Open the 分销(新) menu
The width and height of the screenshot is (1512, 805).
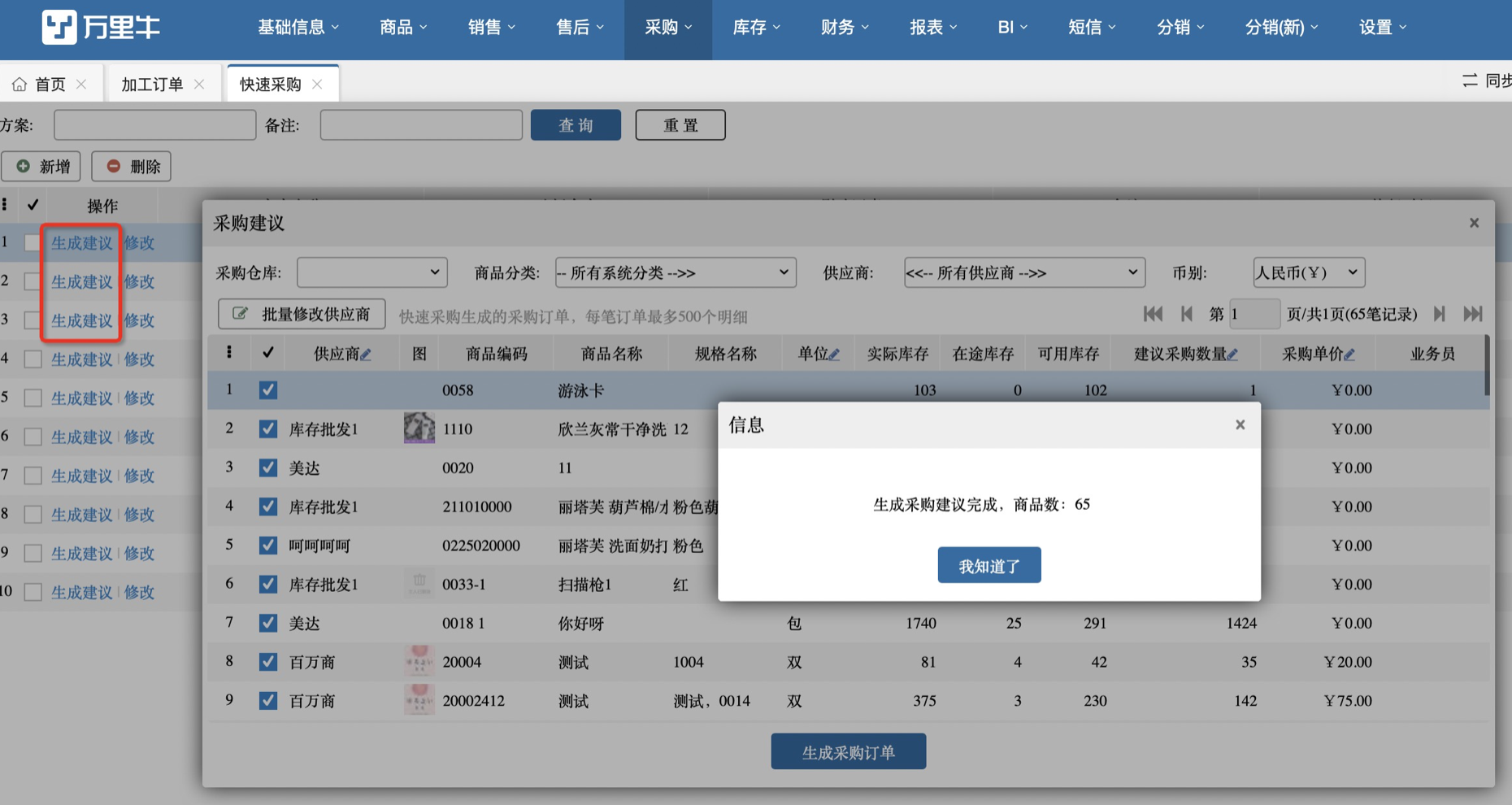pos(1282,28)
